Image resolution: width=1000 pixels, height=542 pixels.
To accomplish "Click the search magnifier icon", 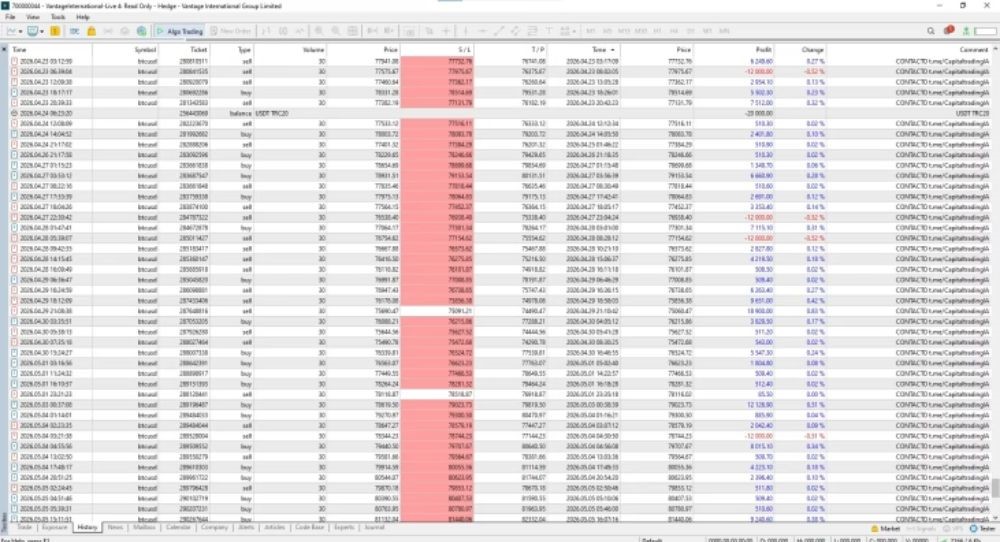I will click(x=930, y=31).
